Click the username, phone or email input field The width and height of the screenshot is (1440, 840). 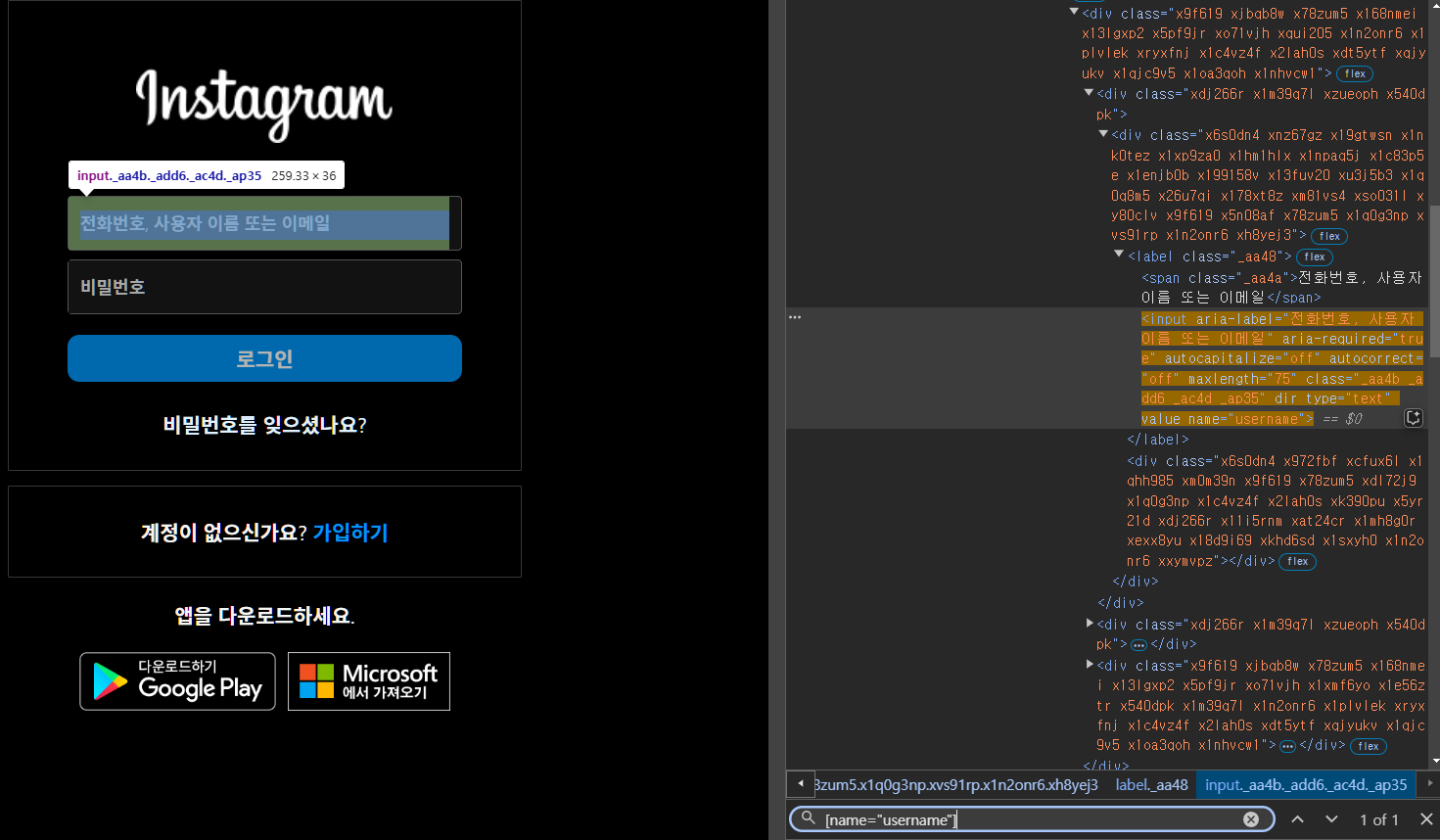click(264, 223)
